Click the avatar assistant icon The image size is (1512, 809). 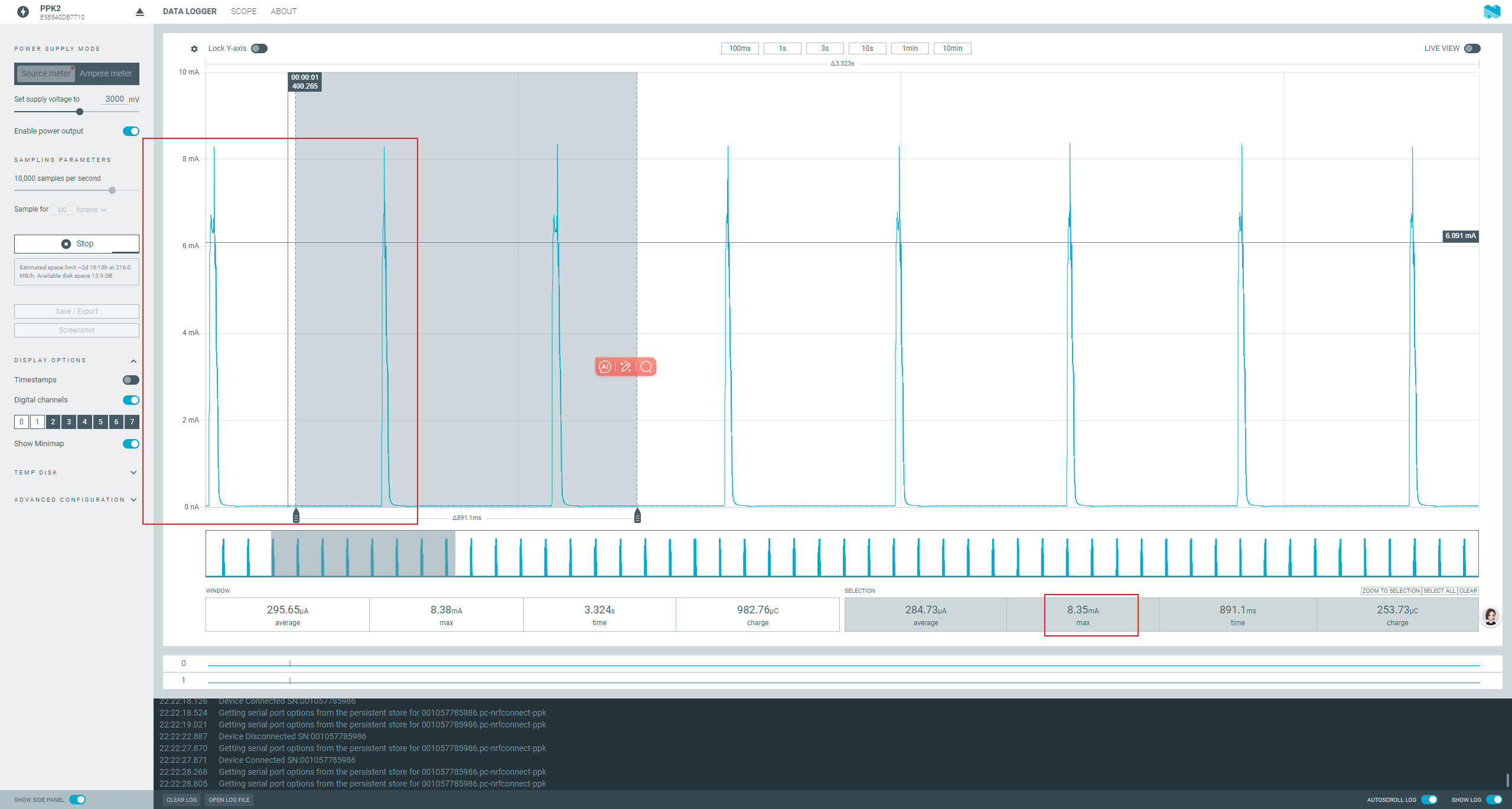tap(1491, 617)
